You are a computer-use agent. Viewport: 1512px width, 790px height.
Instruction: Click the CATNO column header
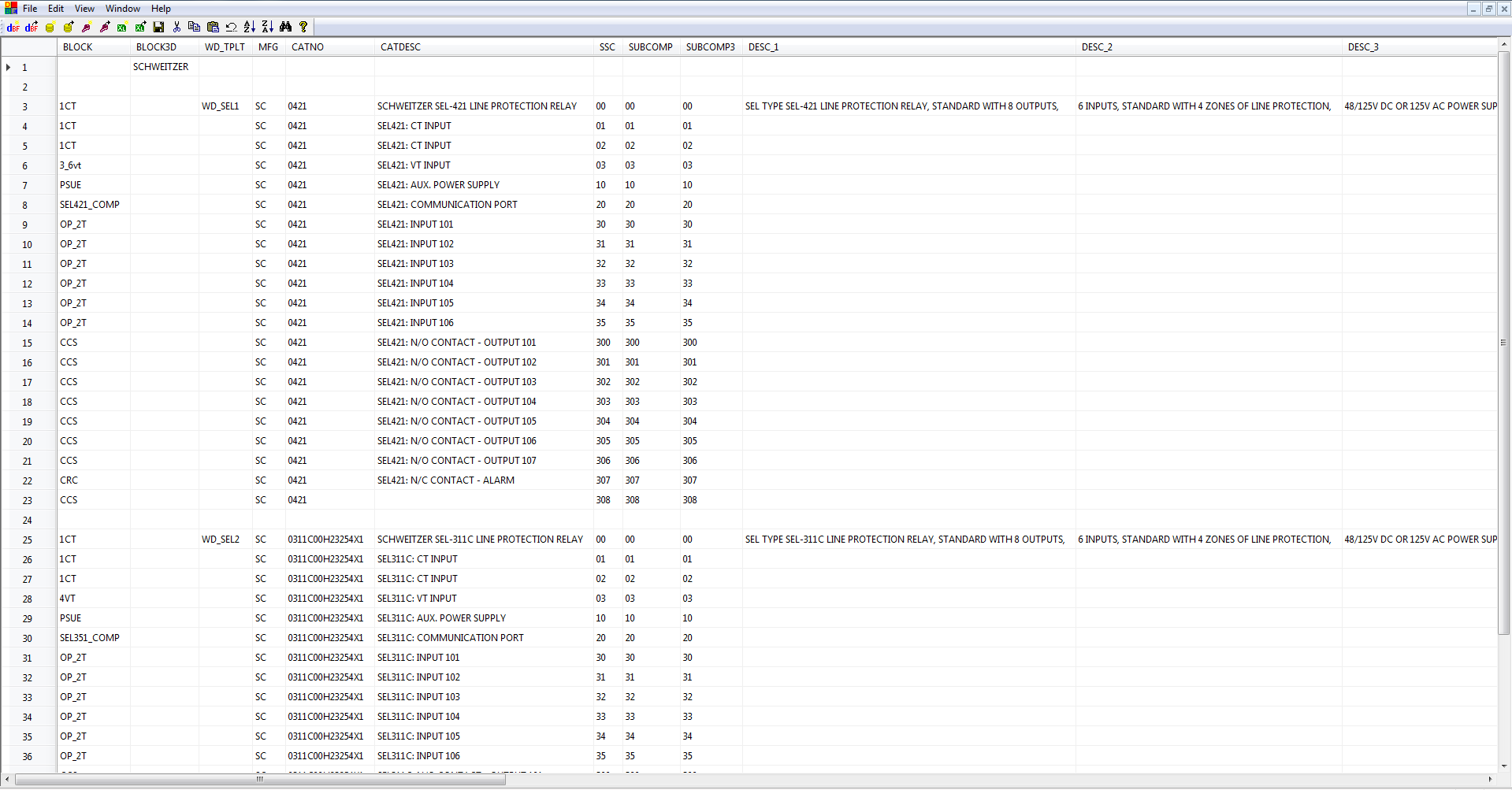[x=330, y=47]
